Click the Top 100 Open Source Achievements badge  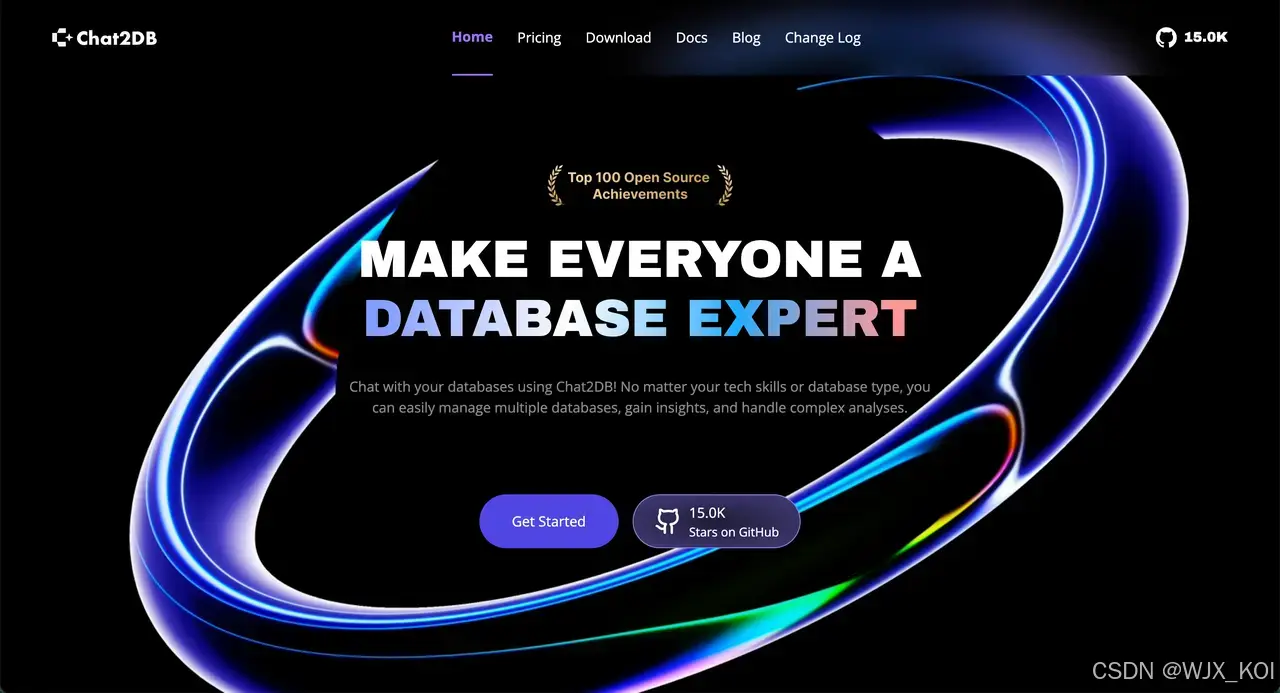click(x=640, y=186)
